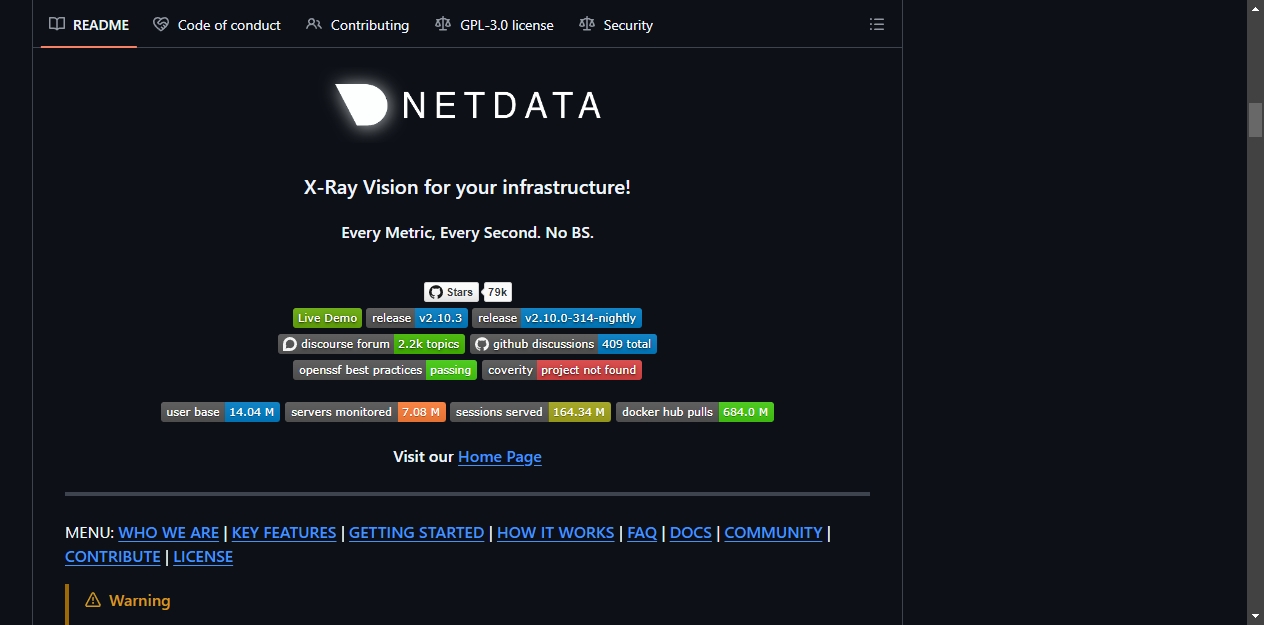This screenshot has height=625, width=1264.
Task: Click the Security scale icon
Action: pyautogui.click(x=587, y=25)
